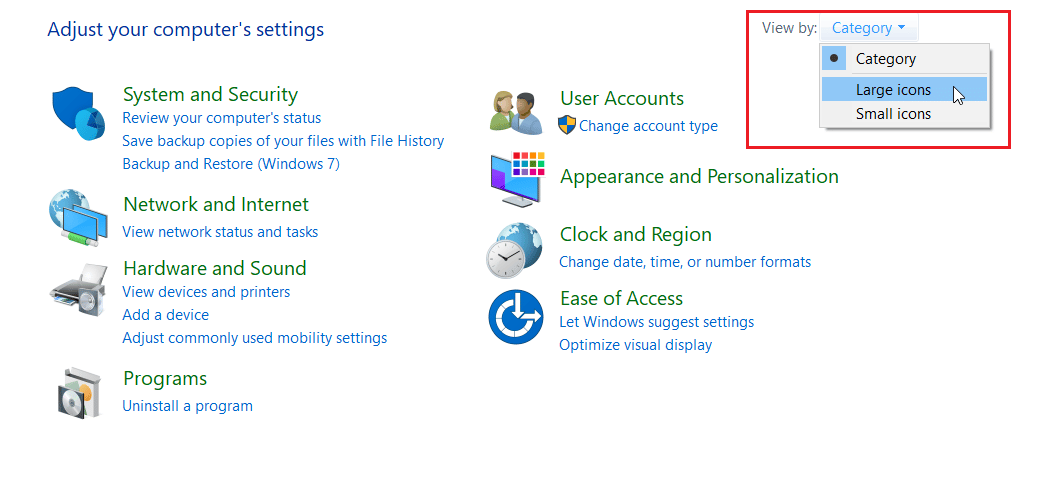Expand the View by Category dropdown
Screen dimensions: 1049x497
pyautogui.click(x=868, y=28)
